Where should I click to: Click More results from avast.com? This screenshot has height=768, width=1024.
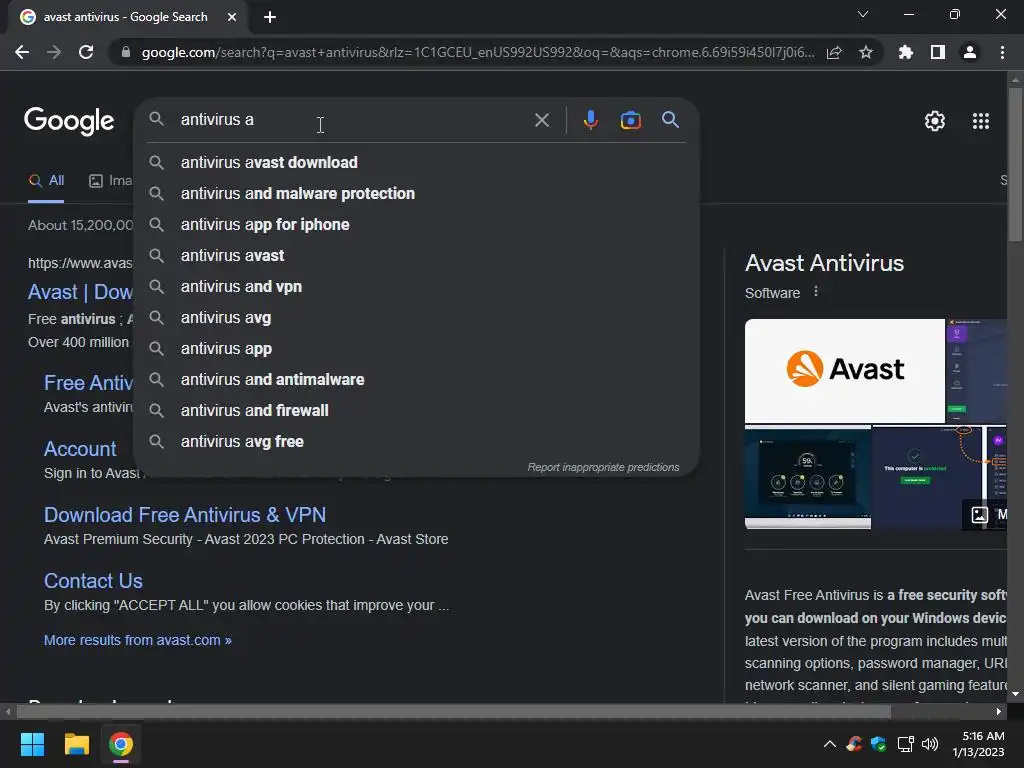[138, 640]
